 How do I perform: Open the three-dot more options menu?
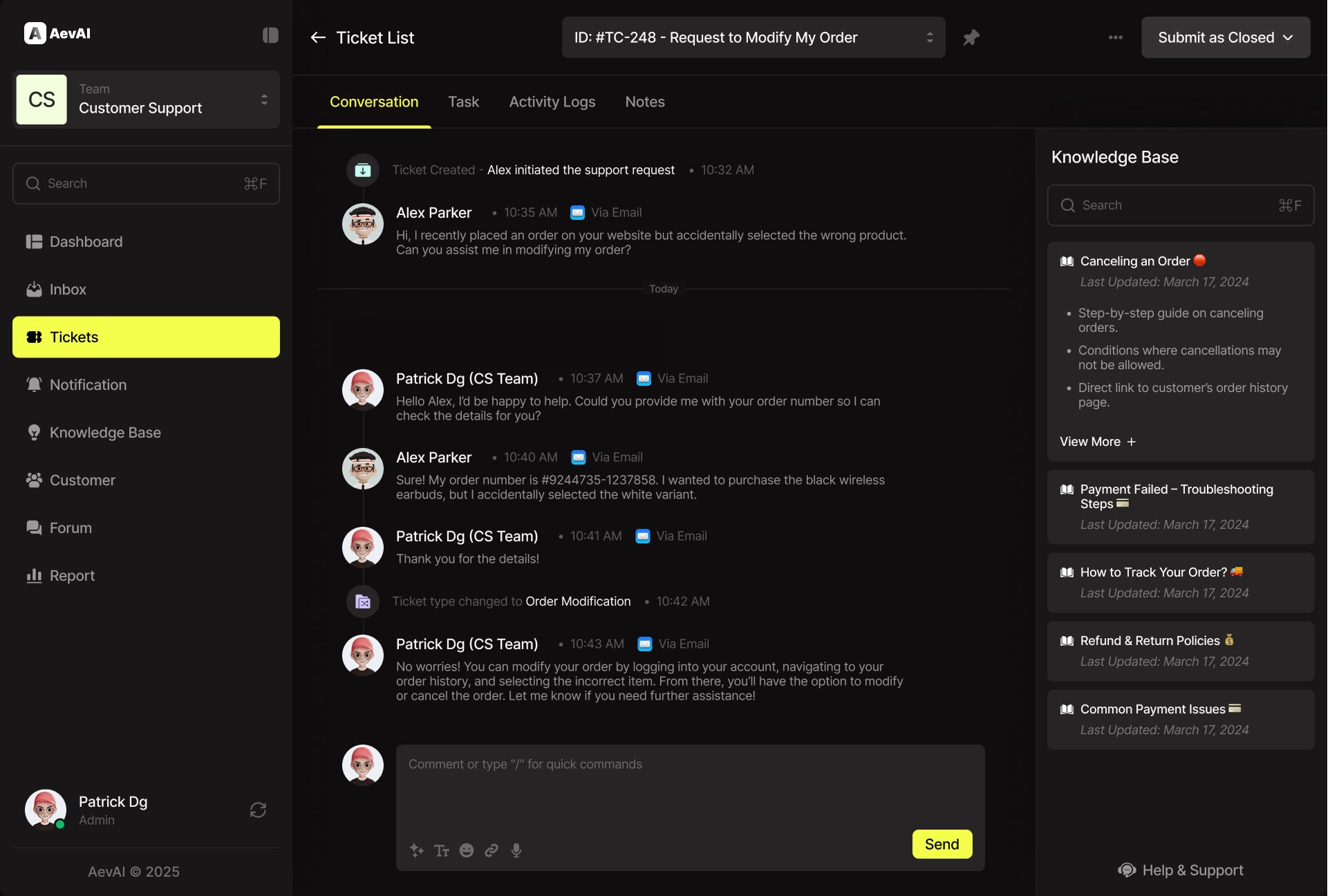click(1115, 37)
